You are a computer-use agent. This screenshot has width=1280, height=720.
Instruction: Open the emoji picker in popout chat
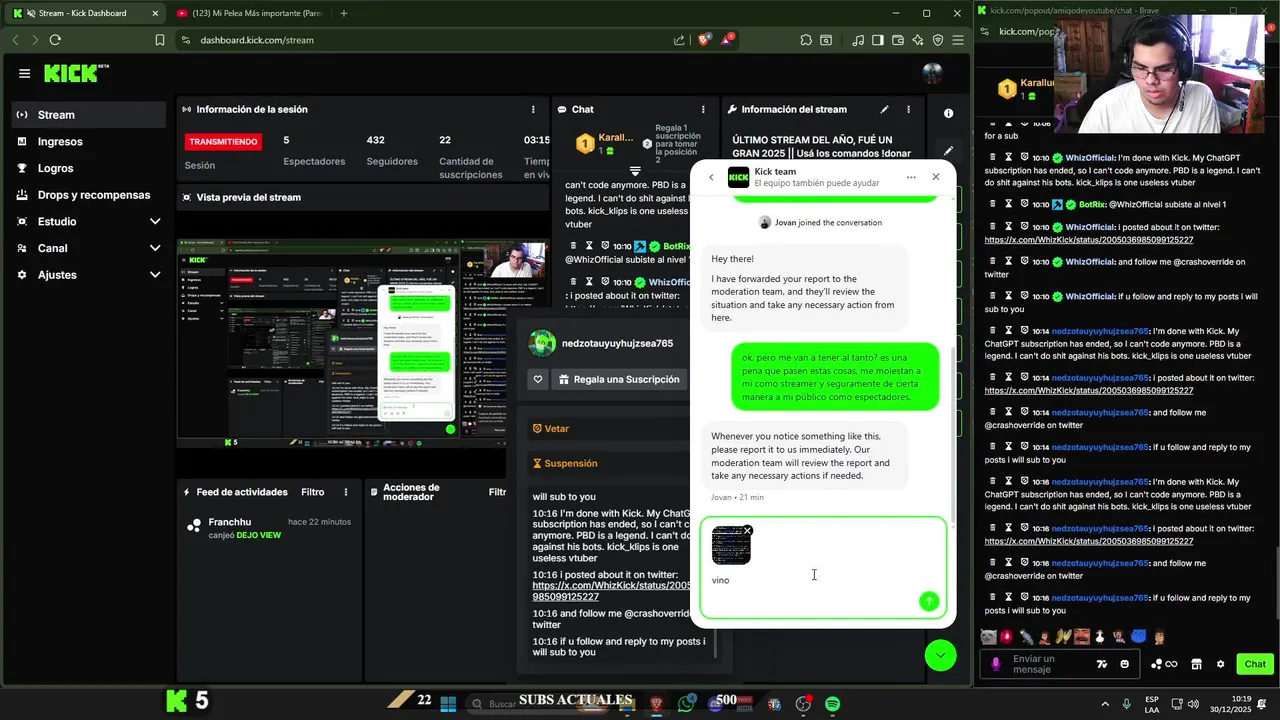pos(1124,664)
